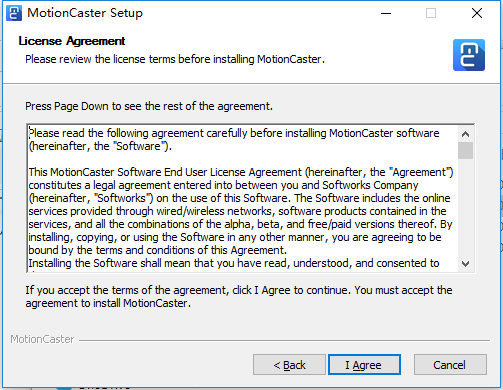The height and width of the screenshot is (390, 503).
Task: Click the "MotionCaster Setup" title bar text
Action: [85, 13]
